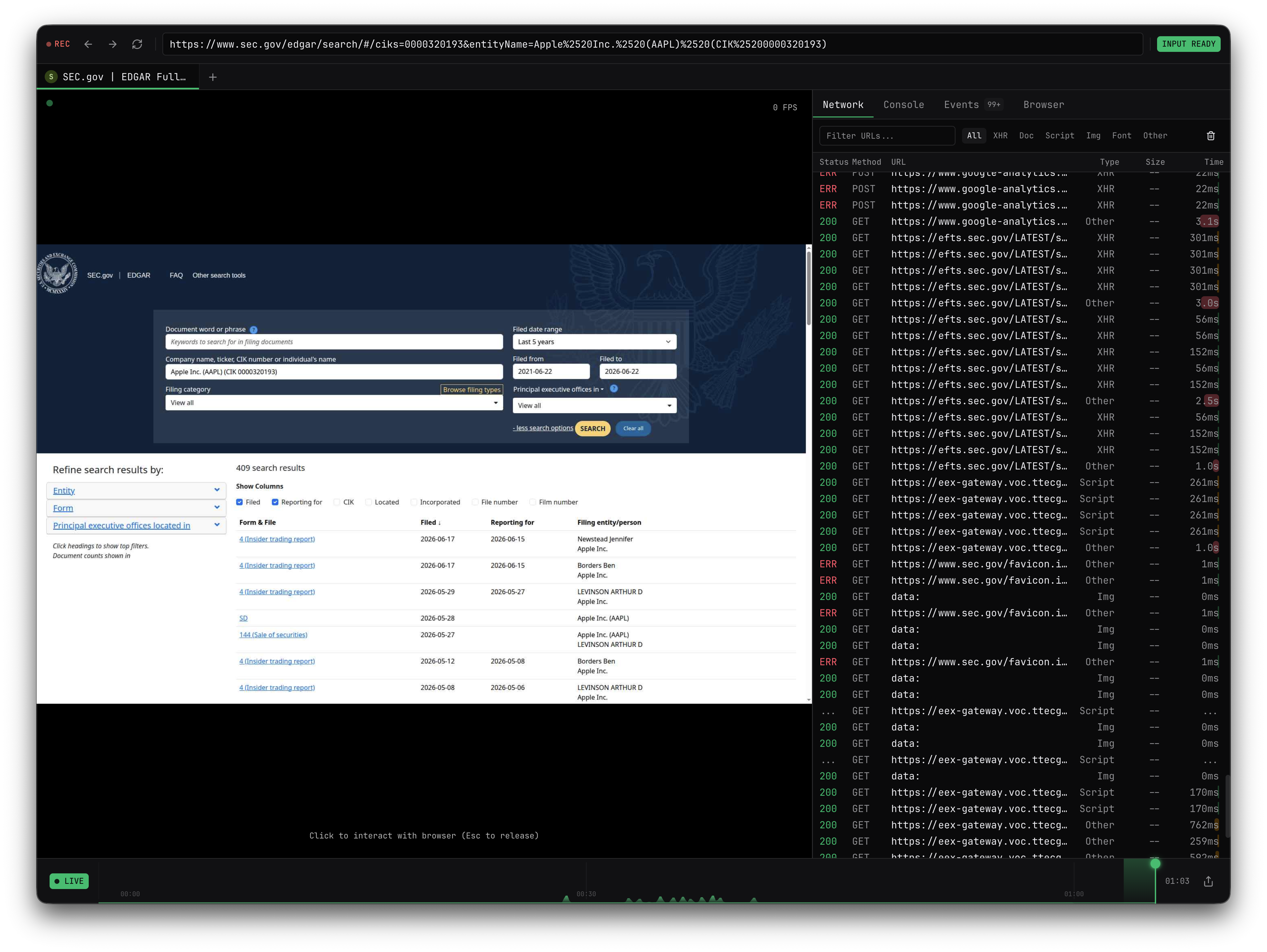This screenshot has height=952, width=1267.
Task: Open the 144 (Sale of securities) link
Action: pos(273,635)
